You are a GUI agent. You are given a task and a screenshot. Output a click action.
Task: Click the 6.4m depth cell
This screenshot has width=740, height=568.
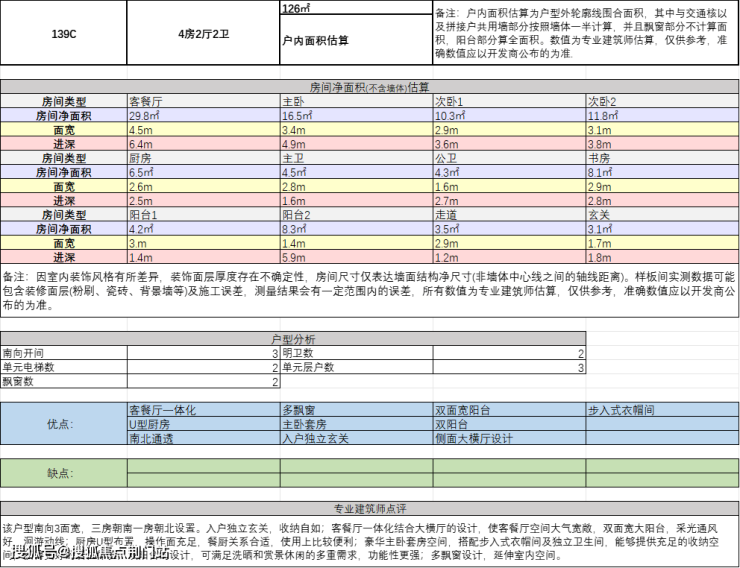click(x=204, y=144)
